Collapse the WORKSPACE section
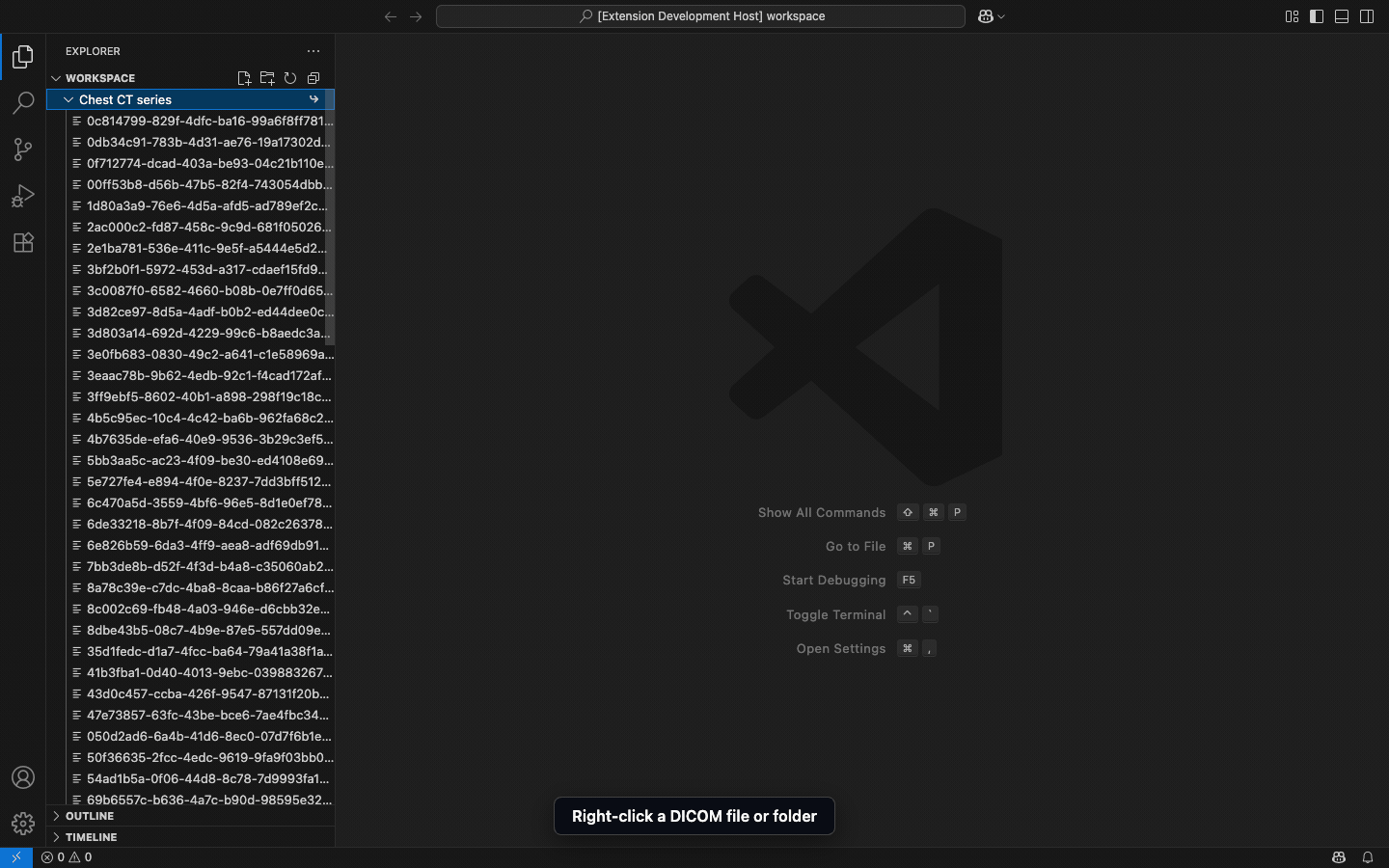The width and height of the screenshot is (1389, 868). (x=56, y=78)
